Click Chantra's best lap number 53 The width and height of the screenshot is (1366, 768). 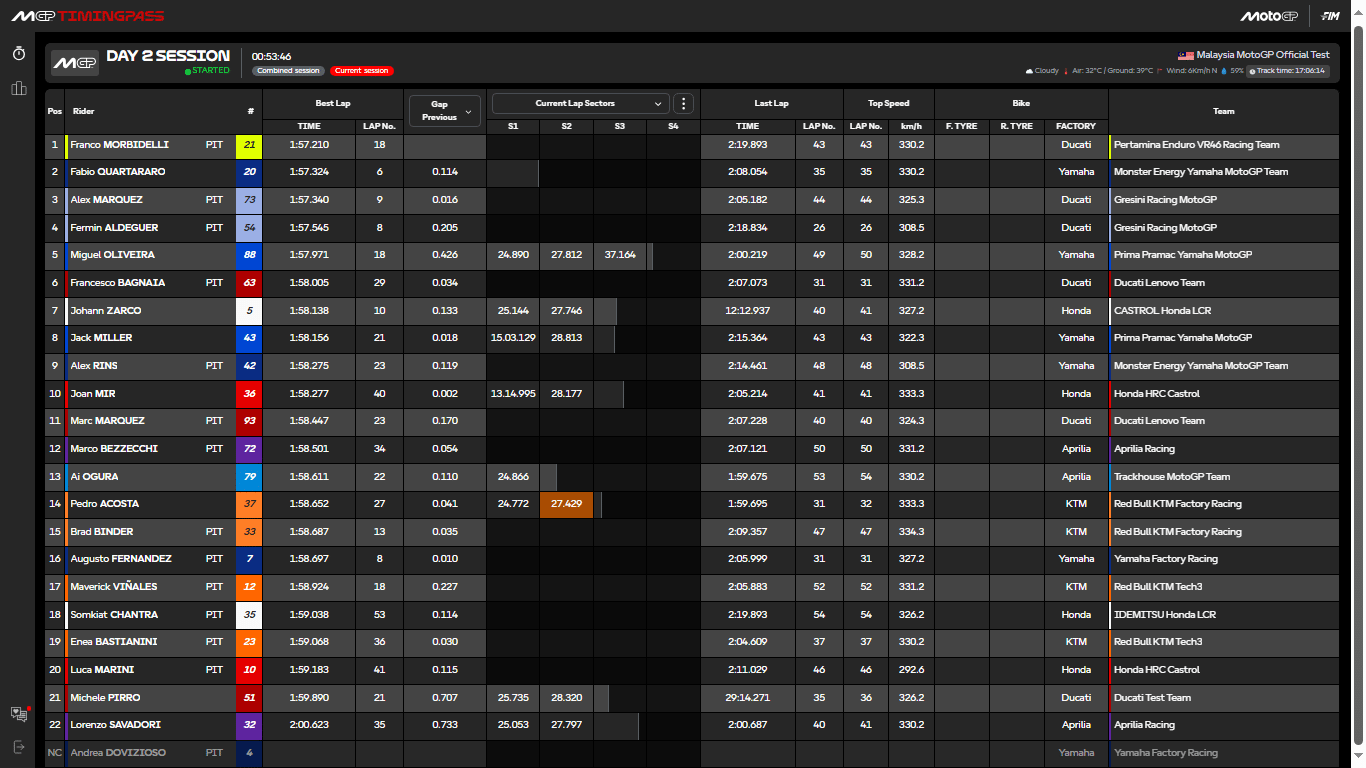(379, 615)
